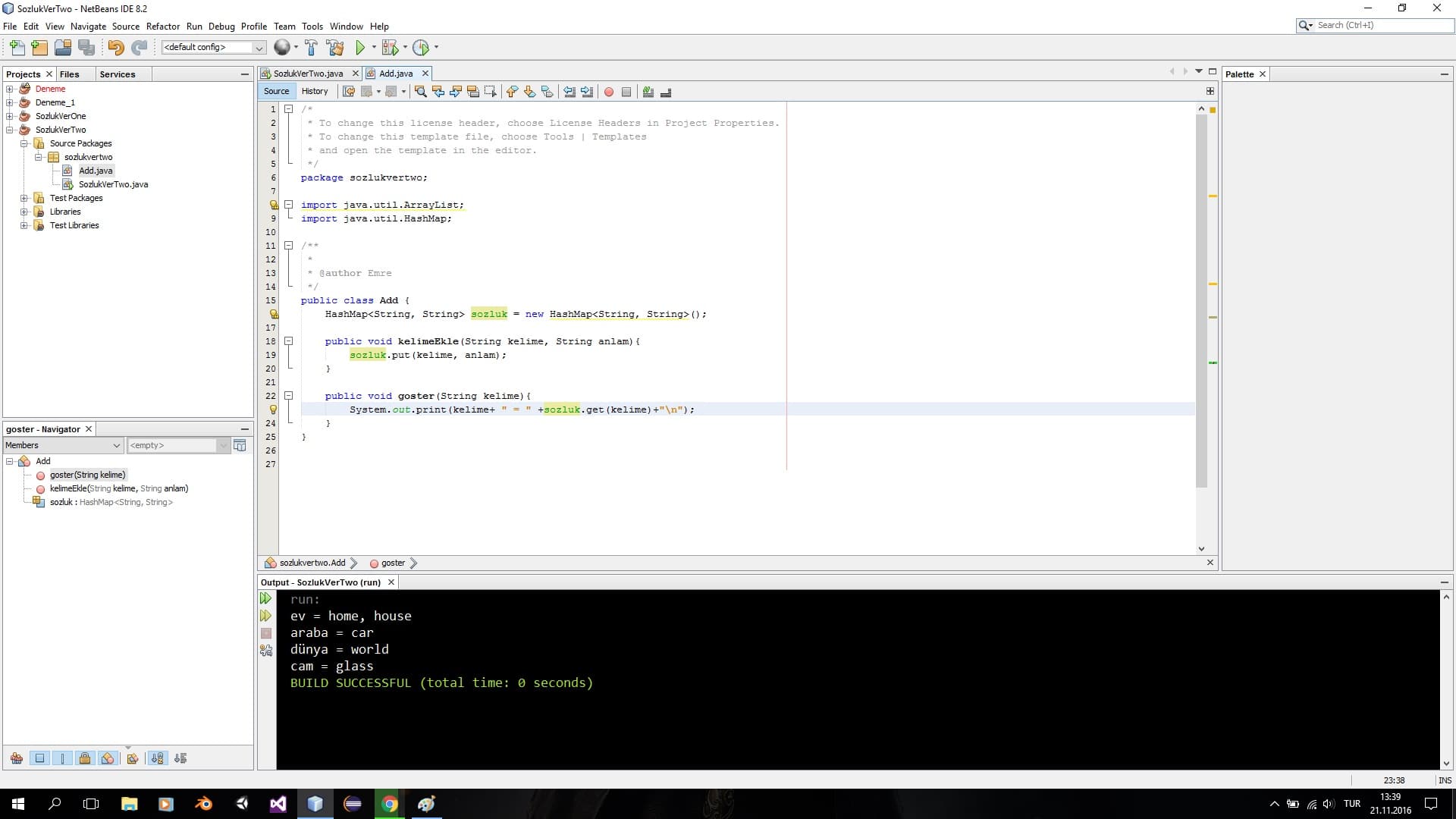Click the Debug Project icon
1456x819 pixels.
(390, 47)
